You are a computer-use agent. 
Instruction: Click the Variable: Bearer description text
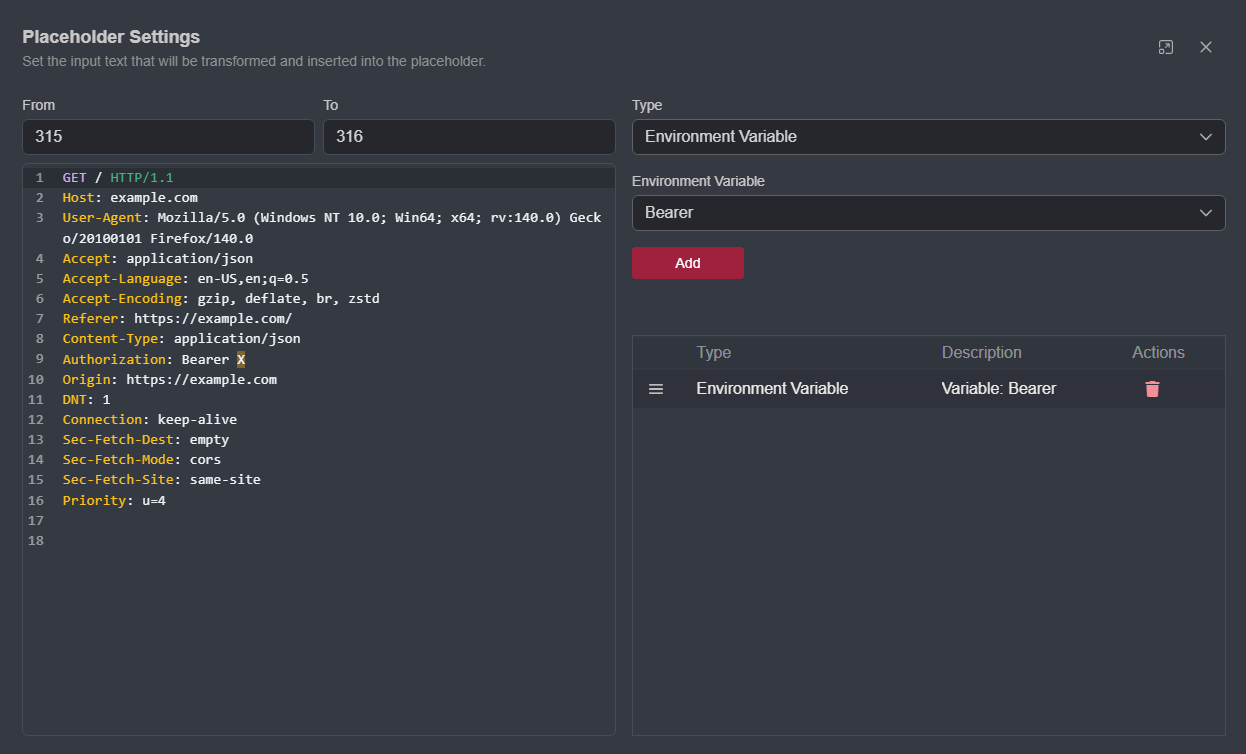(x=998, y=389)
